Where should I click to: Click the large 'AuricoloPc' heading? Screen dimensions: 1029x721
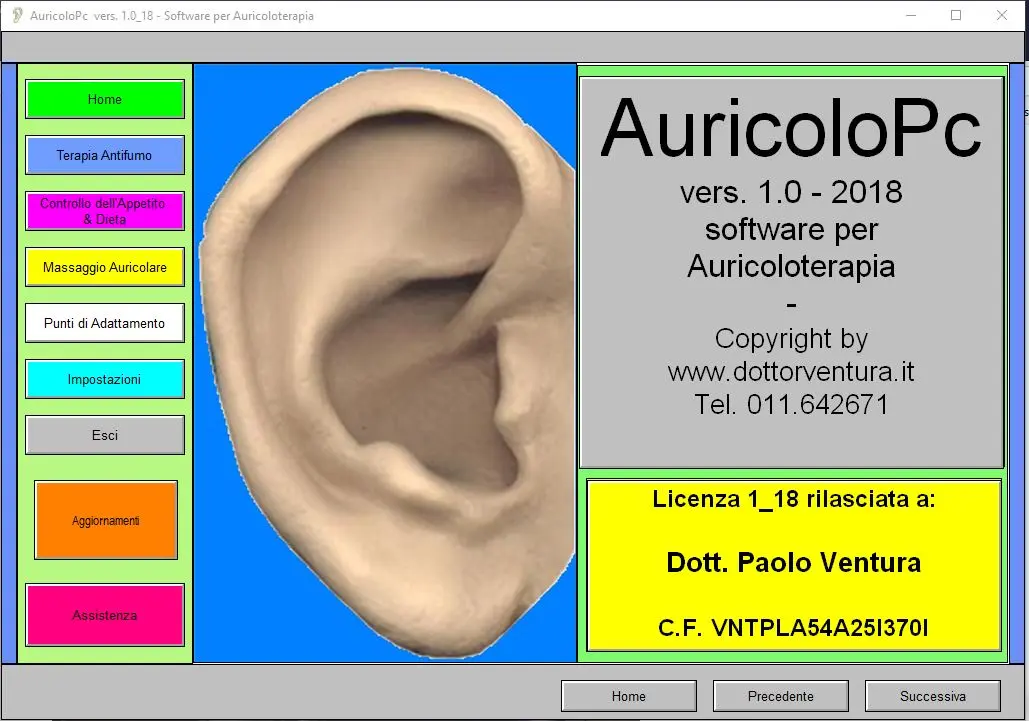coord(791,128)
